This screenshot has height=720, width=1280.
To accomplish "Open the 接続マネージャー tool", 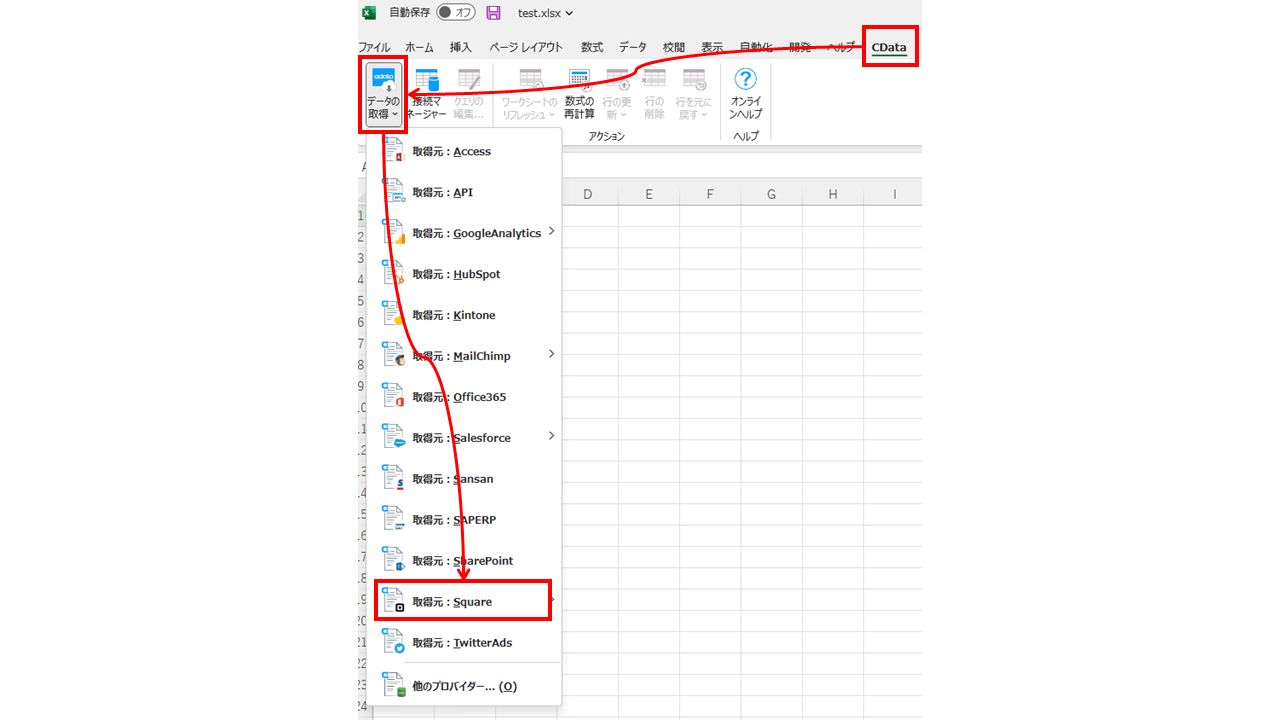I will (x=428, y=95).
